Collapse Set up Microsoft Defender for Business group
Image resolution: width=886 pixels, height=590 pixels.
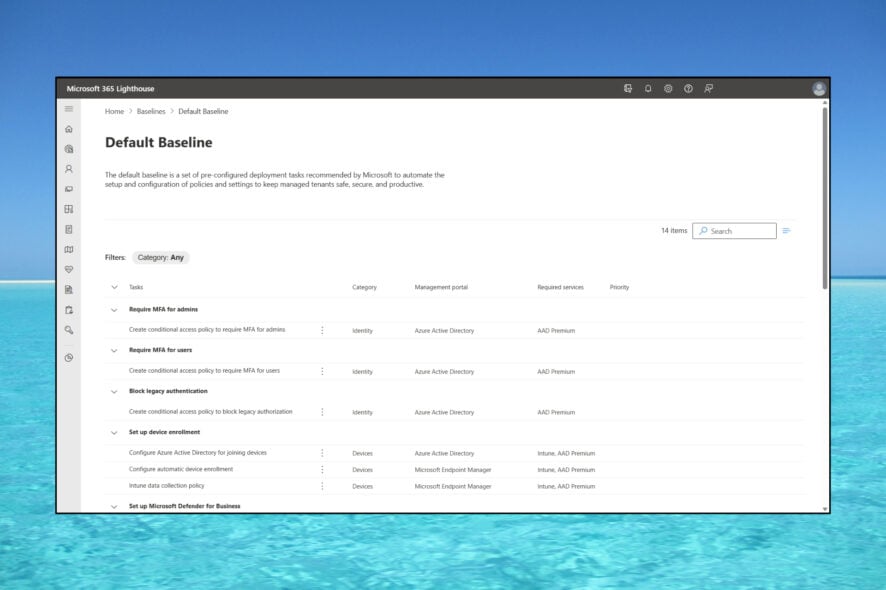pyautogui.click(x=114, y=506)
